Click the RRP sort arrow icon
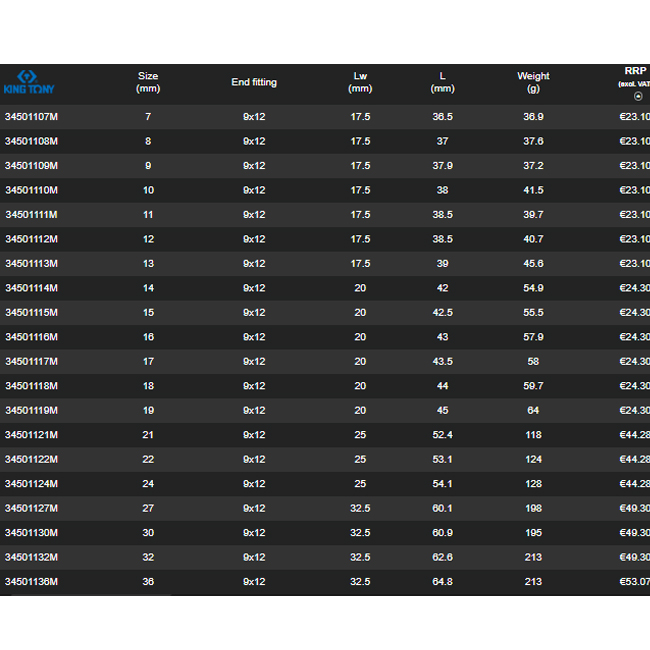Viewport: 650px width, 650px height. click(638, 96)
